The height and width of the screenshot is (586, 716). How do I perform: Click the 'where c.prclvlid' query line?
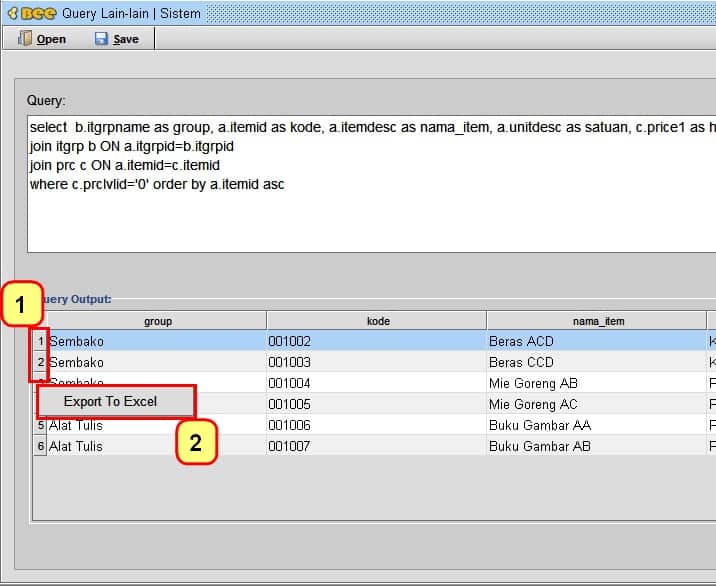(x=157, y=184)
